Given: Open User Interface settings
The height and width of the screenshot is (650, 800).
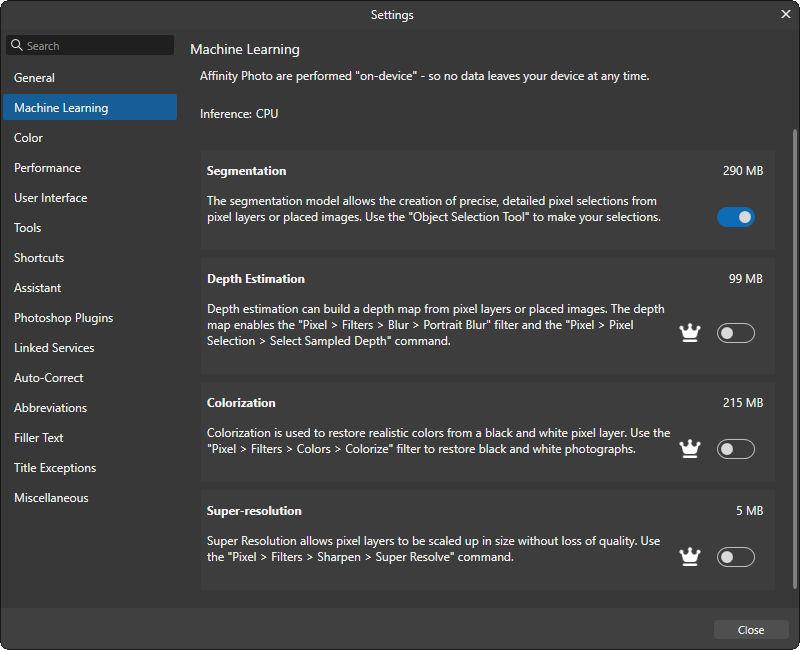Looking at the screenshot, I should click(x=51, y=198).
